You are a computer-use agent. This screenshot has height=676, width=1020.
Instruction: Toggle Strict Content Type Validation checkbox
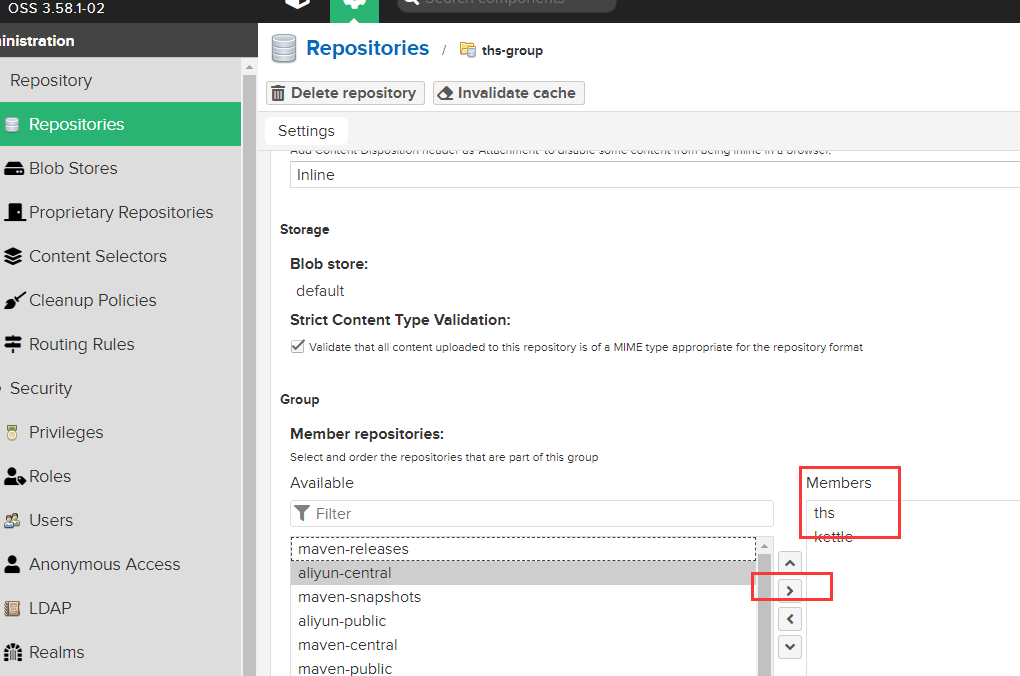pos(298,347)
